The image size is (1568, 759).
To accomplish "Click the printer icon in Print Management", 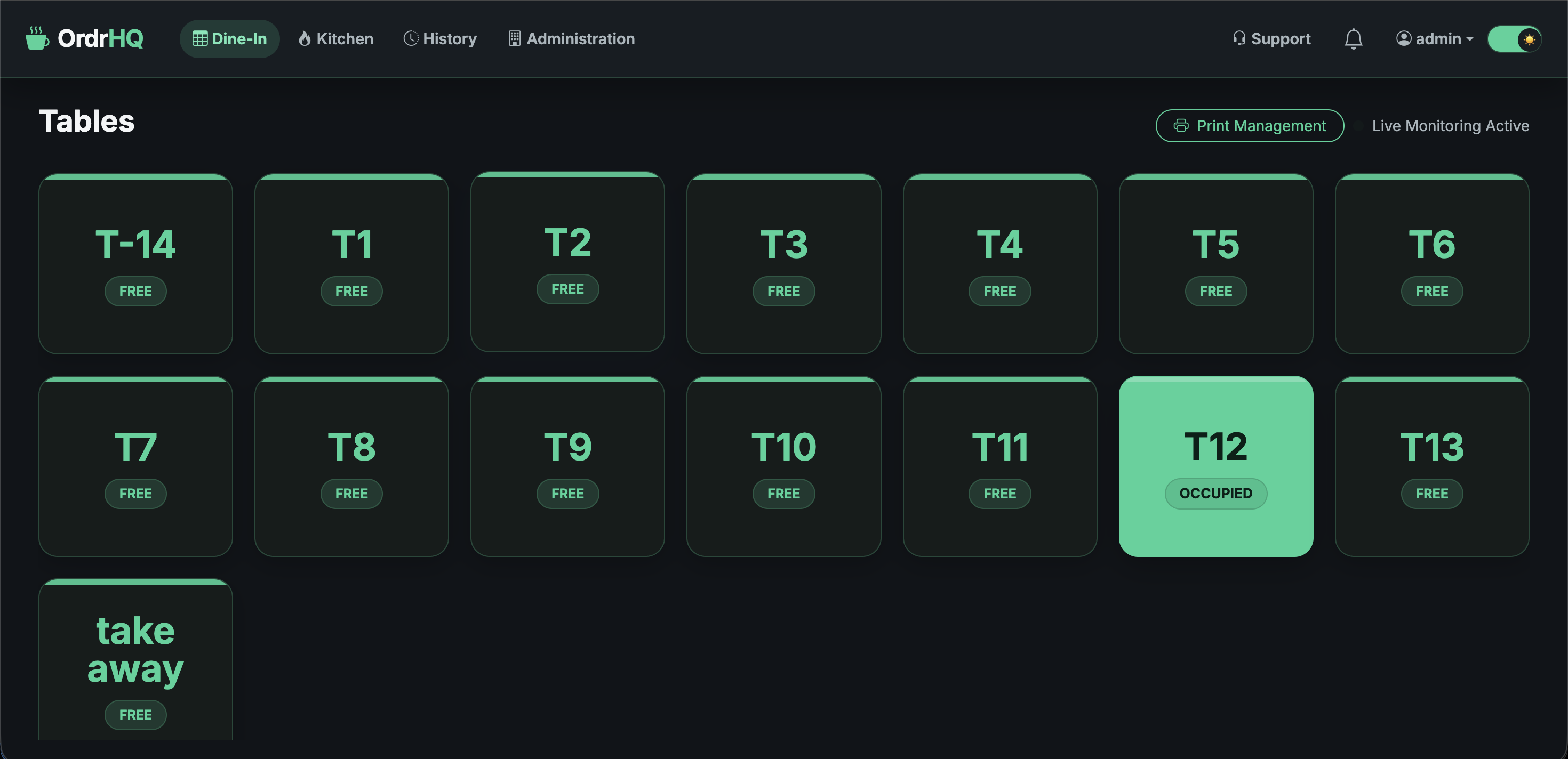I will [x=1181, y=125].
